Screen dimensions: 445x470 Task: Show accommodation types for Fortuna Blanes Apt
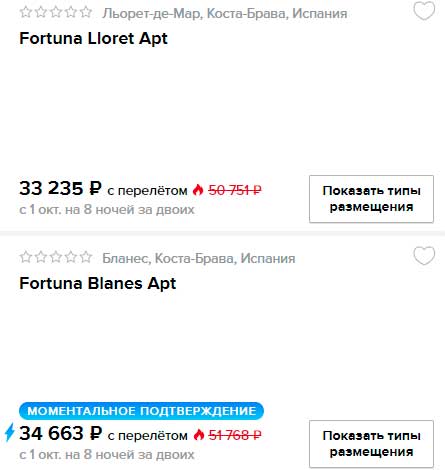pyautogui.click(x=371, y=444)
